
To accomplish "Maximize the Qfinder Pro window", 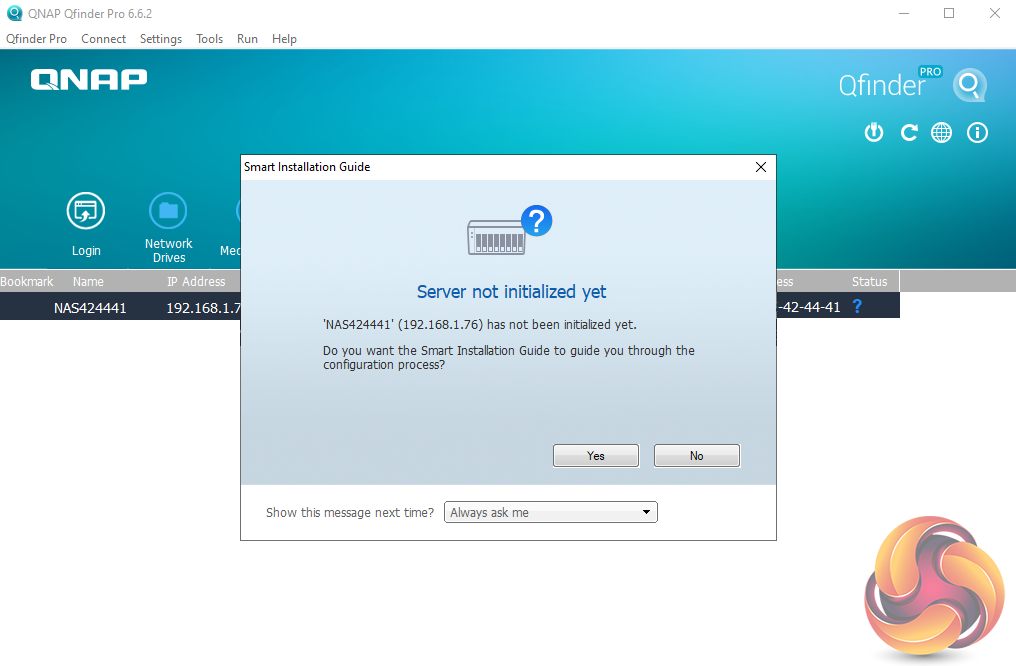I will 949,13.
